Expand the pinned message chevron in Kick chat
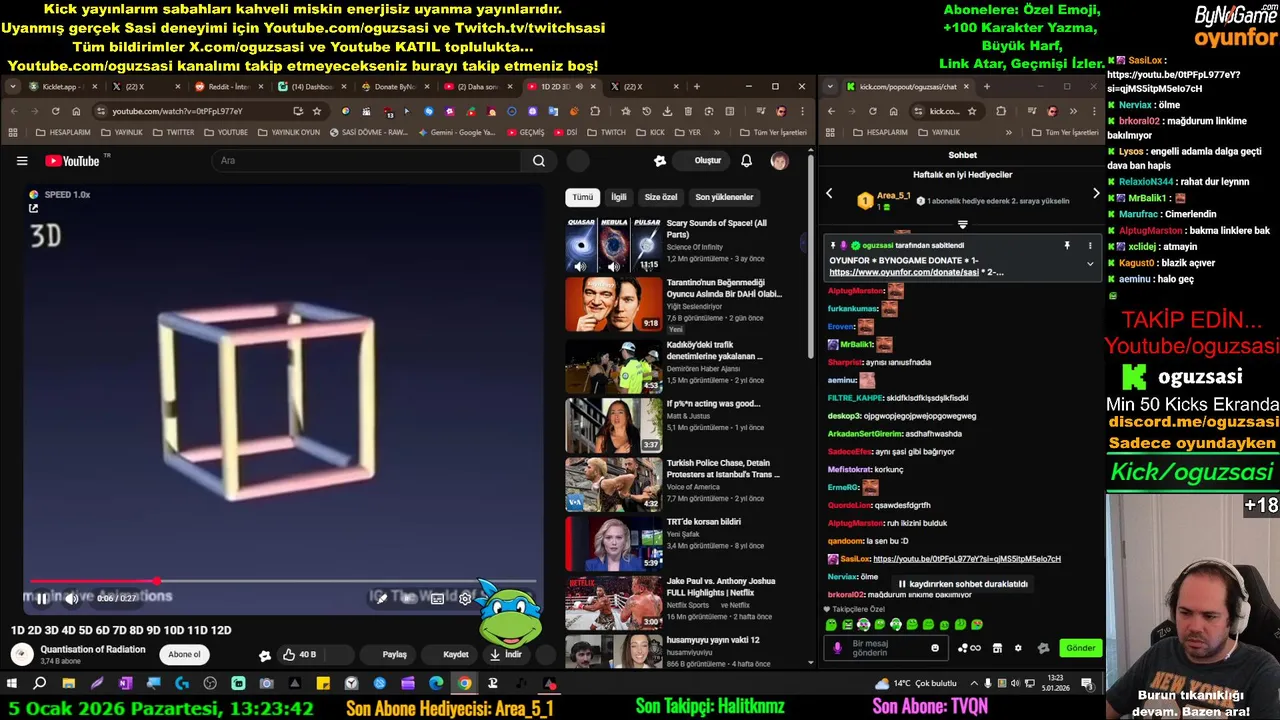The height and width of the screenshot is (720, 1280). tap(1090, 264)
